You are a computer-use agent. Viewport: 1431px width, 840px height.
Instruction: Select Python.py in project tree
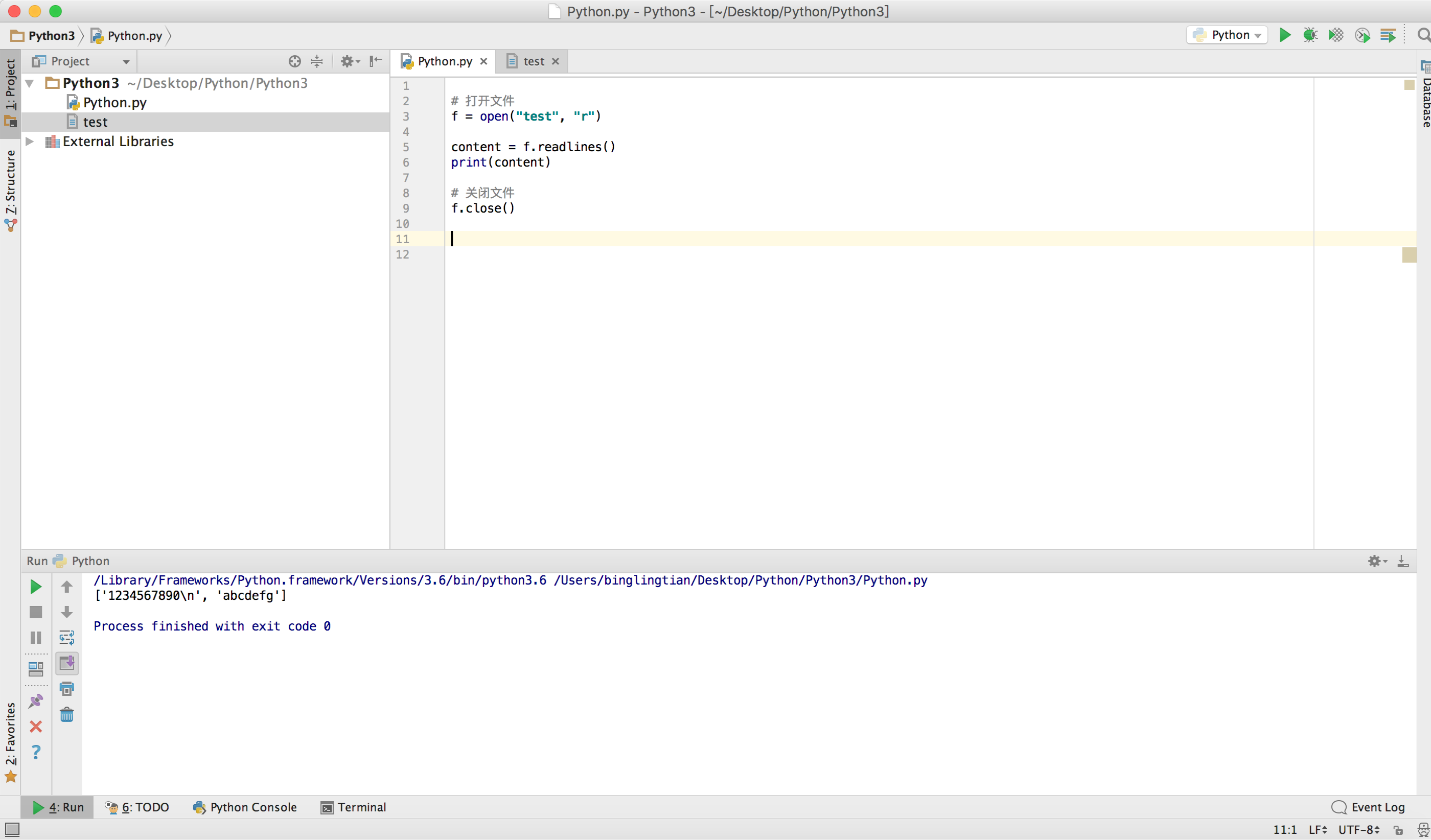(x=114, y=103)
